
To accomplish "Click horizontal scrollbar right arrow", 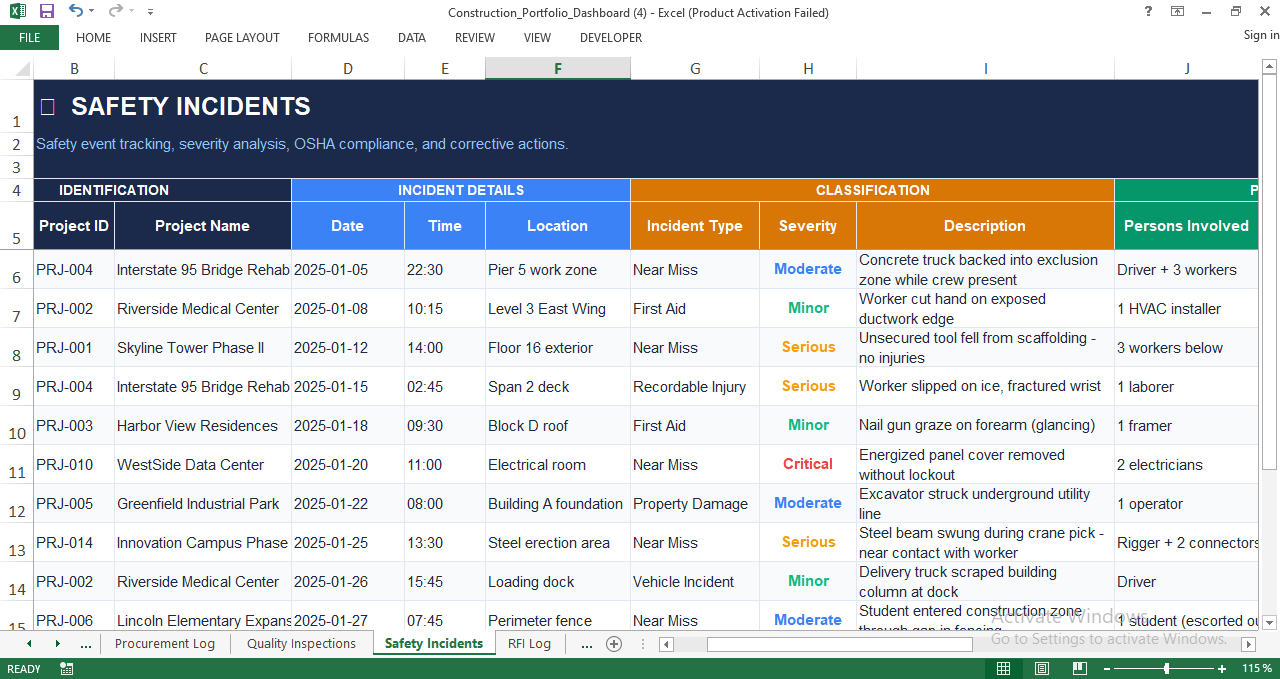I will click(x=1249, y=644).
